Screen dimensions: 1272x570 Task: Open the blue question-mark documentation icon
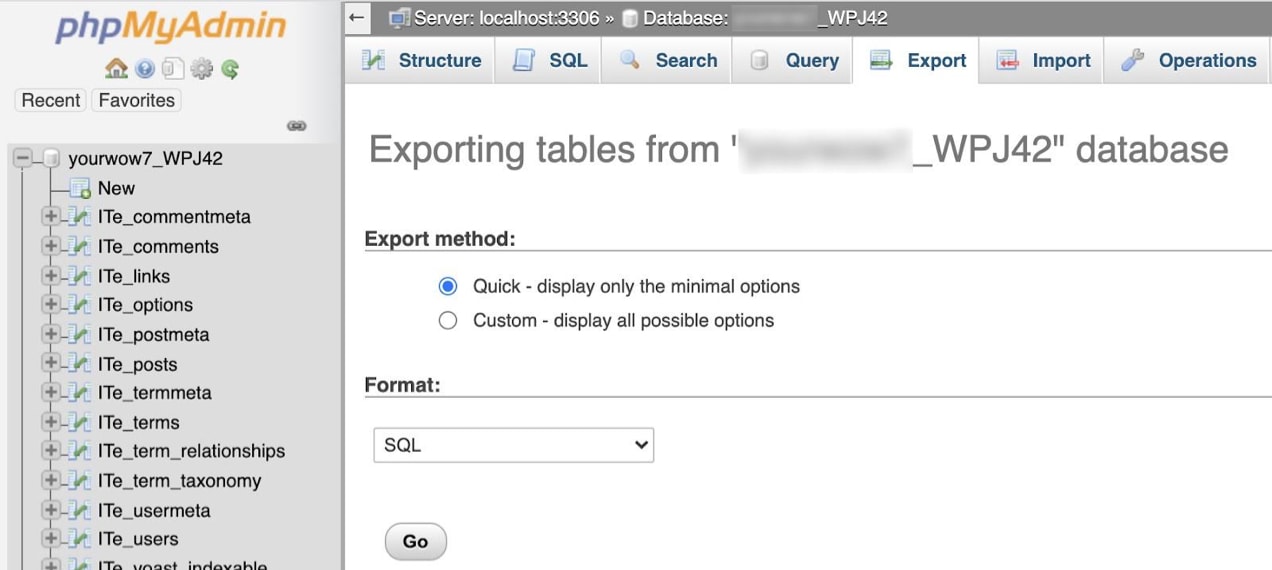click(144, 69)
